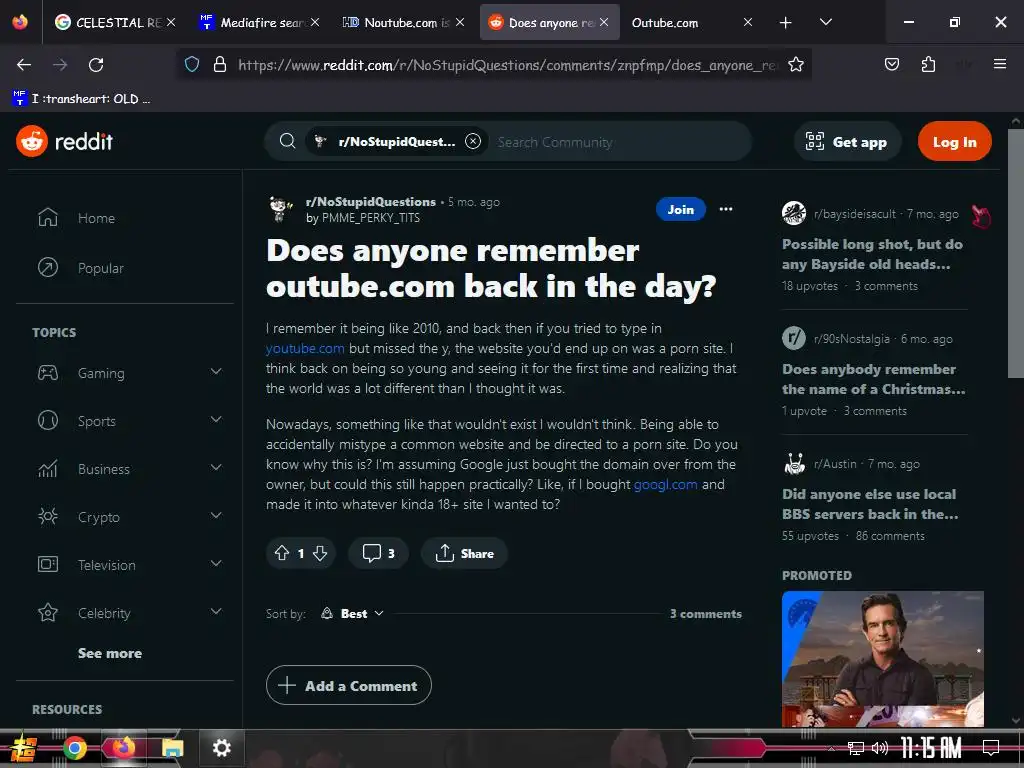This screenshot has width=1024, height=768.
Task: Expand the Sports topic
Action: (x=216, y=420)
